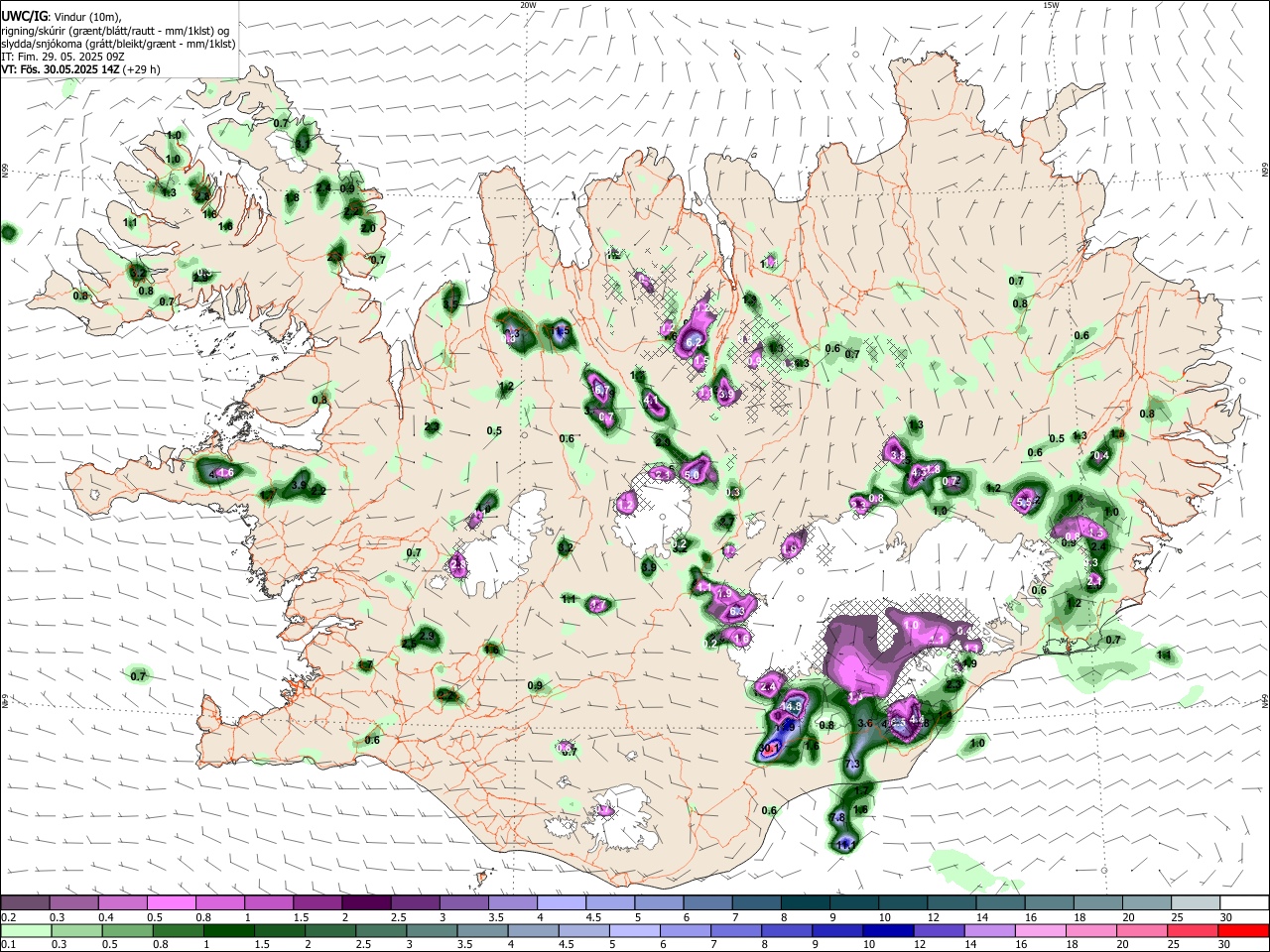The image size is (1270, 952).
Task: Click the "15W" longitude label at top
Action: click(1050, 5)
